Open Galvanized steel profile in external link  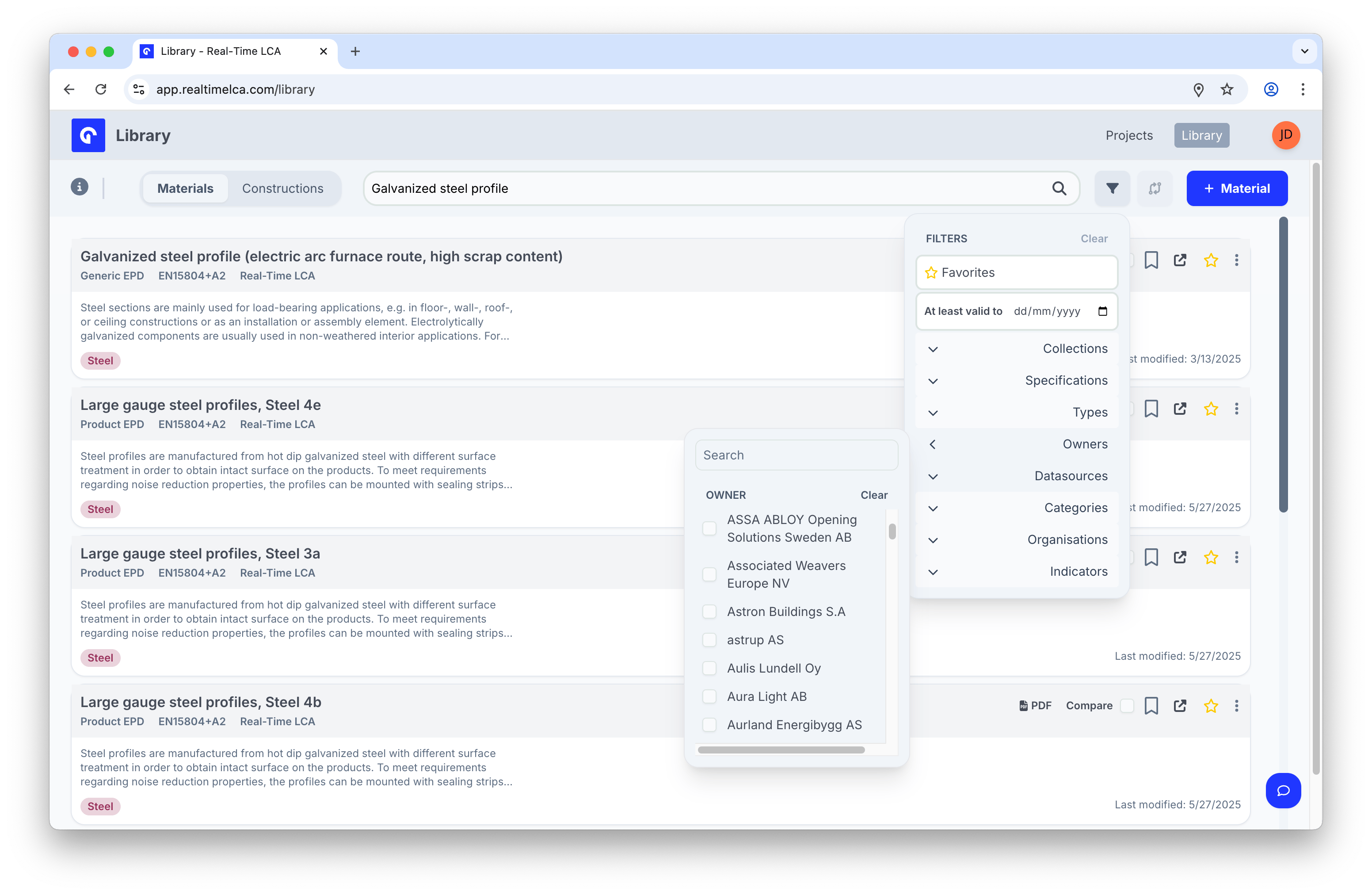(x=1180, y=260)
